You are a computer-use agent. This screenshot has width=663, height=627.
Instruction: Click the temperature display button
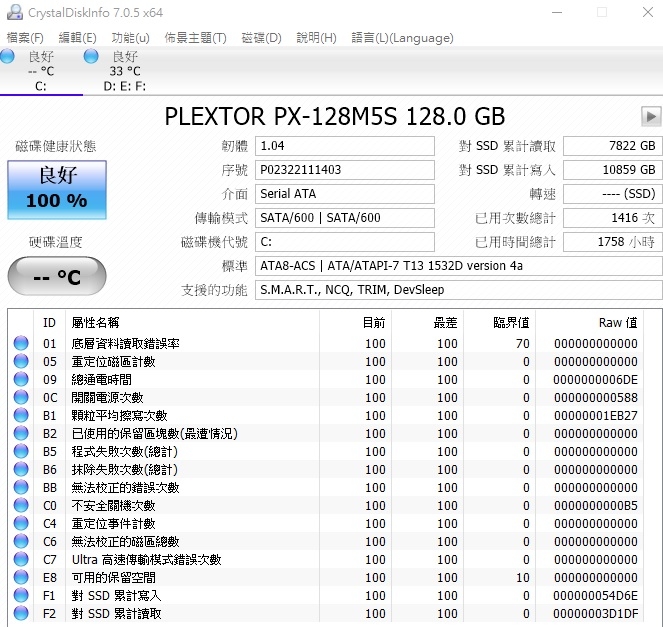(56, 277)
